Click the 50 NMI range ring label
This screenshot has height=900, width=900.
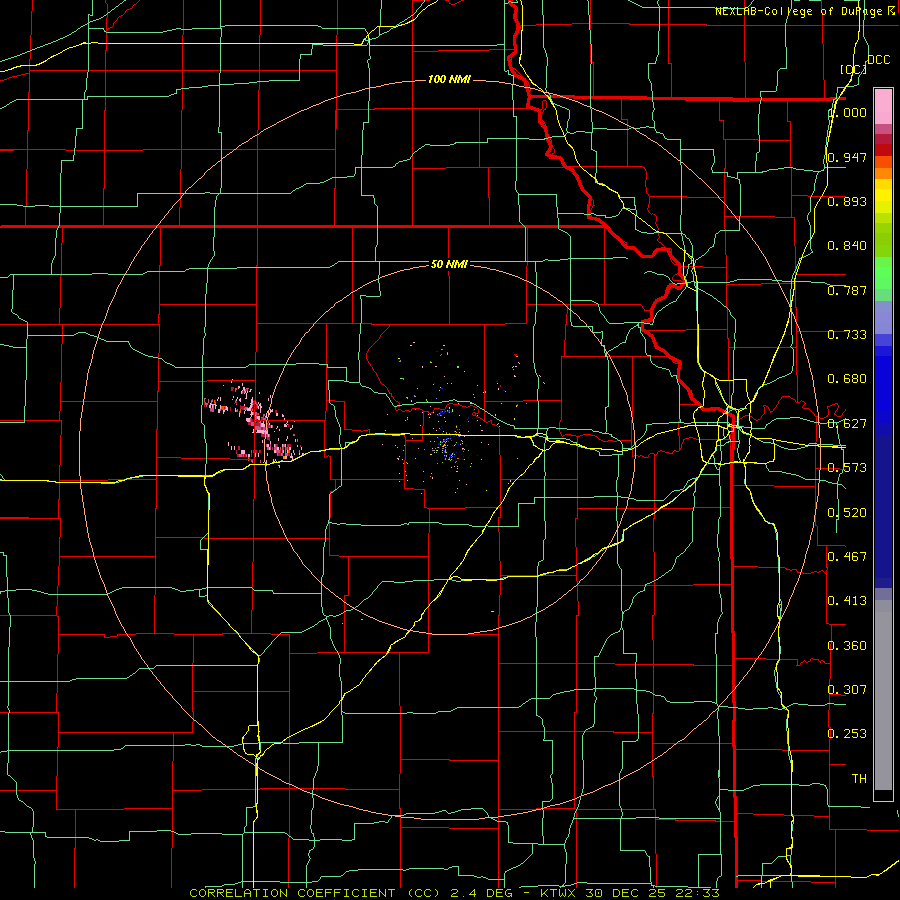coord(449,264)
